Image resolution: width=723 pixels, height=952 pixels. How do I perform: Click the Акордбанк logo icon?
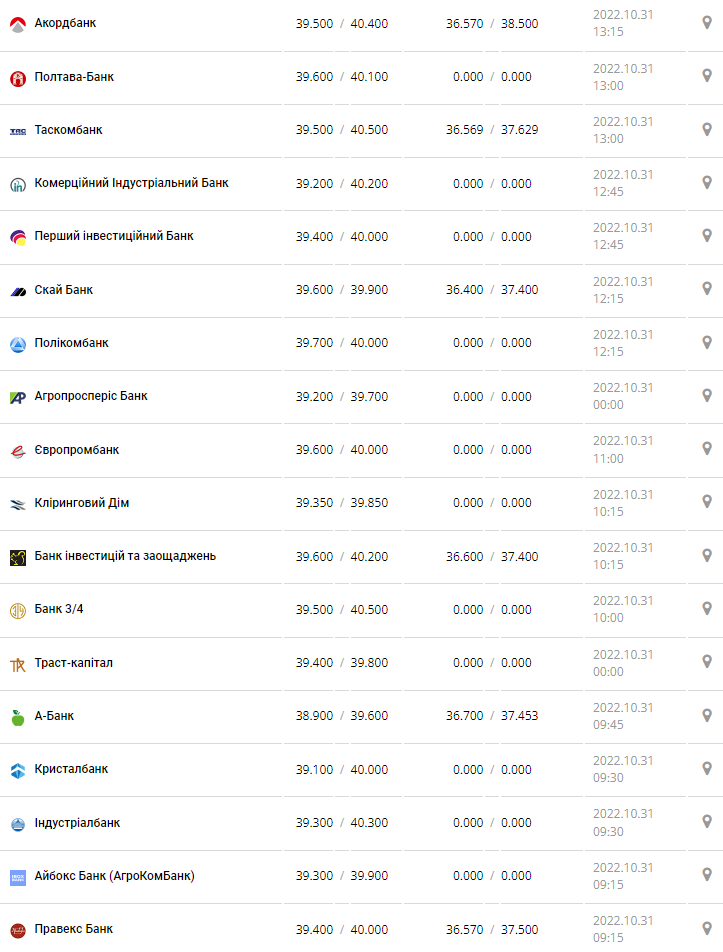(x=17, y=24)
